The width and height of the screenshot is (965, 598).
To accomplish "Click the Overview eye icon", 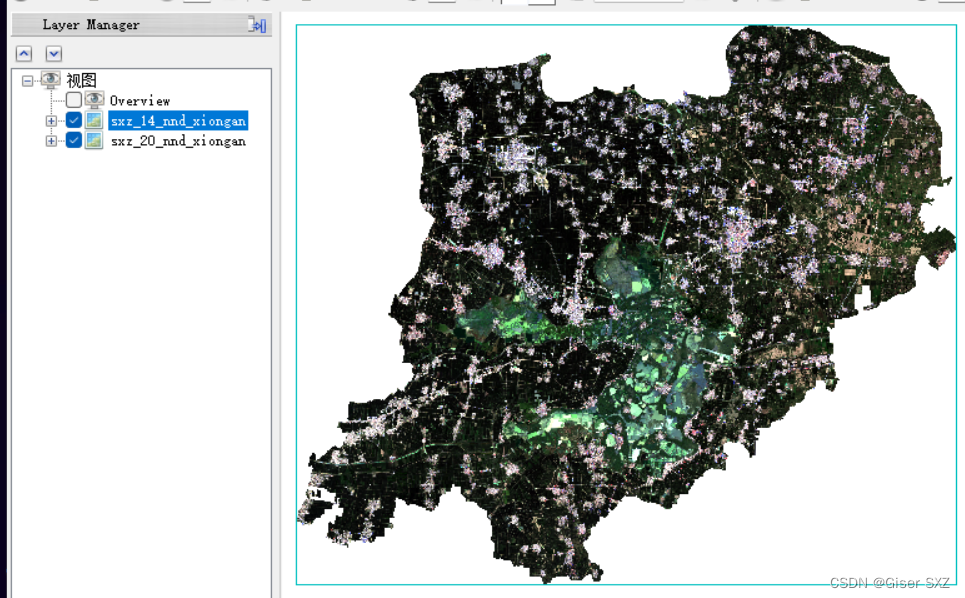I will (x=94, y=100).
